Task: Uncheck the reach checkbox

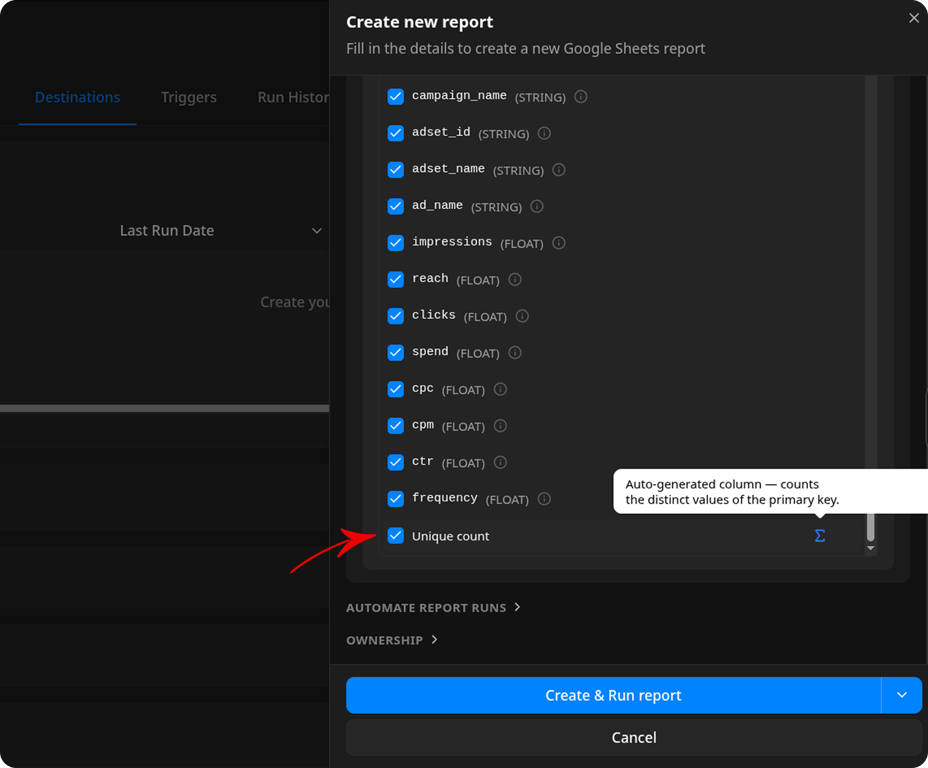Action: coord(395,279)
